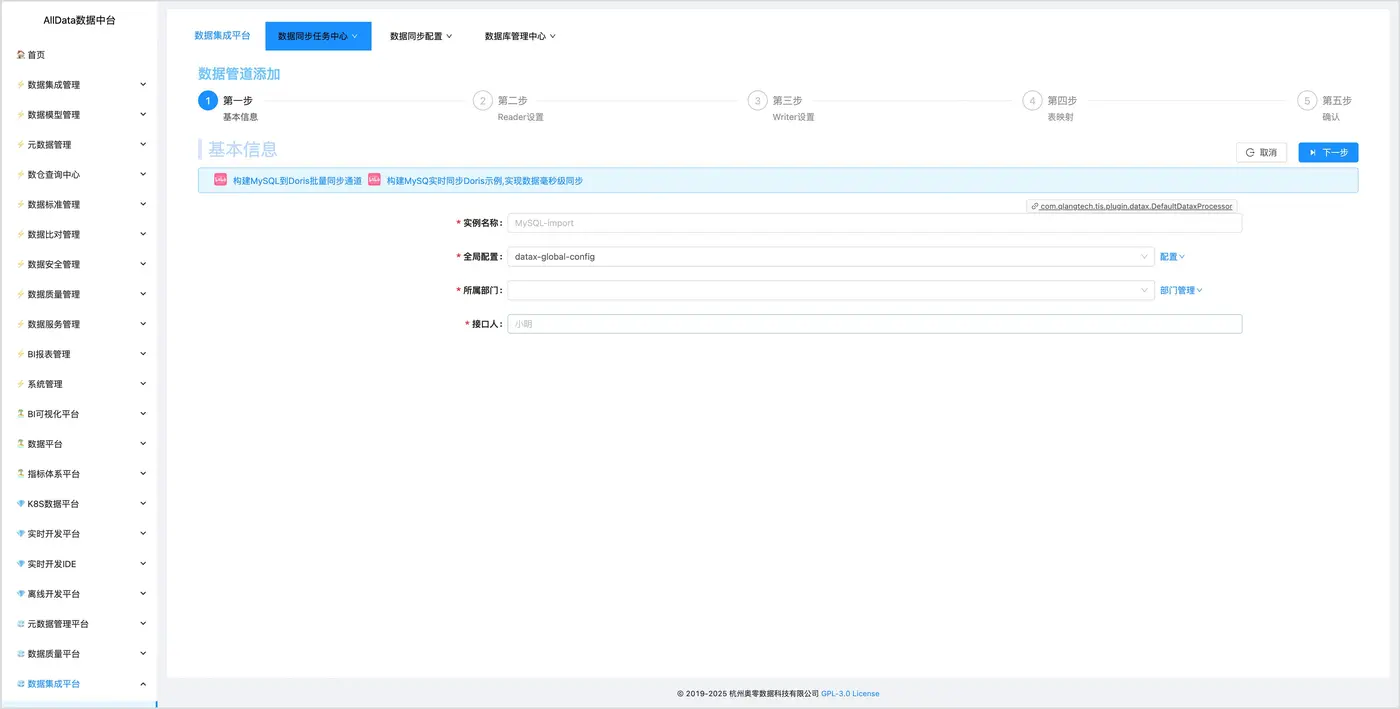Screen dimensions: 1400x709
Task: Open link 构建MySQ实时同步Doris示例
Action: [485, 181]
